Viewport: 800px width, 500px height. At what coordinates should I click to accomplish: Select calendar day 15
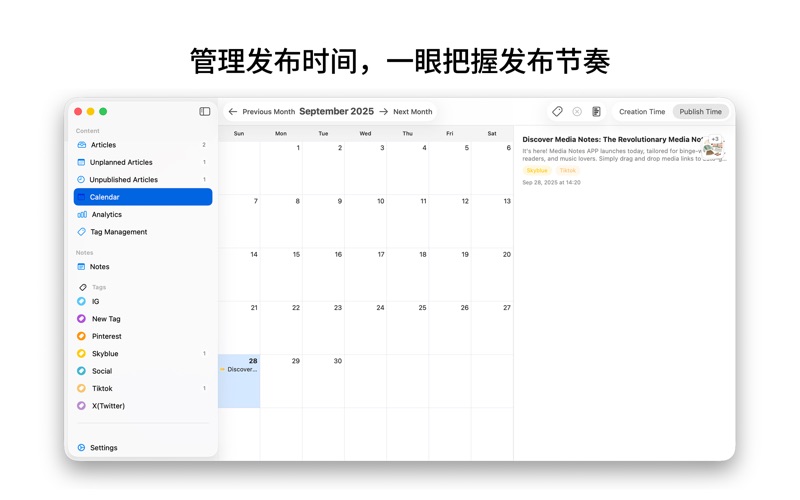pos(281,274)
